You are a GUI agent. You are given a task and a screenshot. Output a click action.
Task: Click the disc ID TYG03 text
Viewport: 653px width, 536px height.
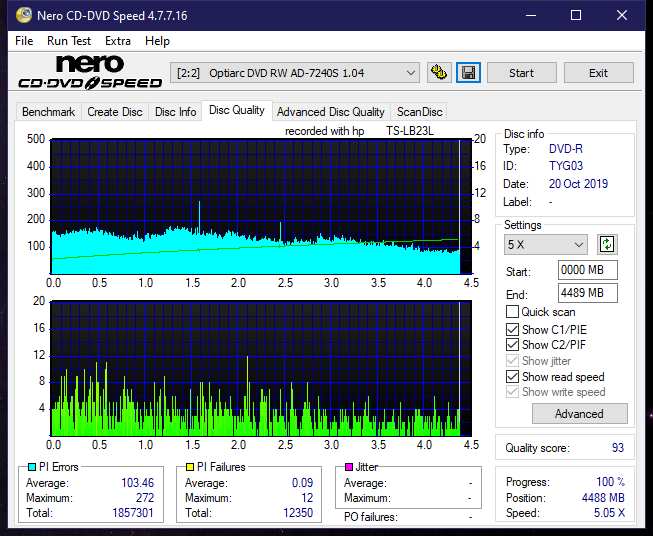click(566, 166)
